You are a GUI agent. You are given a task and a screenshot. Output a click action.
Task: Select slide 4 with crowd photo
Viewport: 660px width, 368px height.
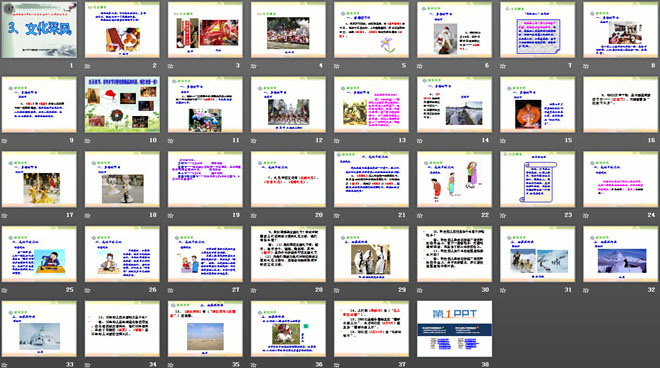(288, 29)
